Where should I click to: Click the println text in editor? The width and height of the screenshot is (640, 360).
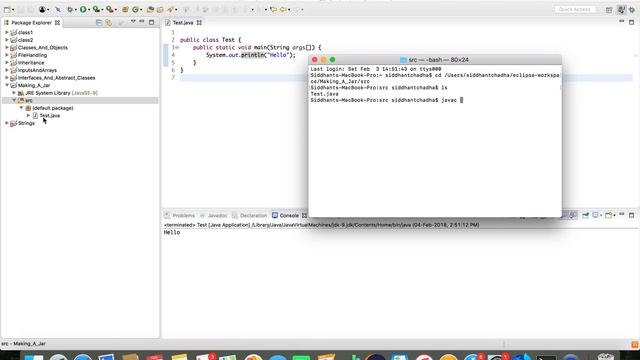pyautogui.click(x=252, y=55)
